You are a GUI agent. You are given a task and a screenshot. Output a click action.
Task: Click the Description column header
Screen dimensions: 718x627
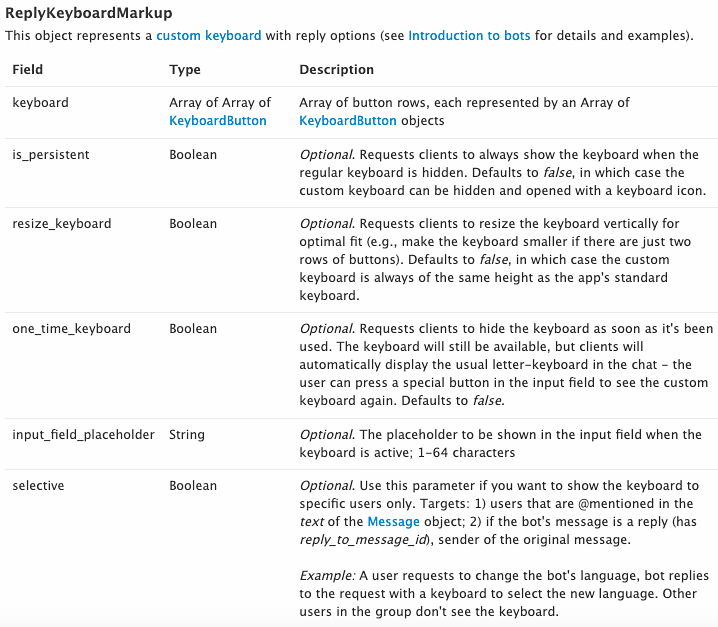coord(336,70)
